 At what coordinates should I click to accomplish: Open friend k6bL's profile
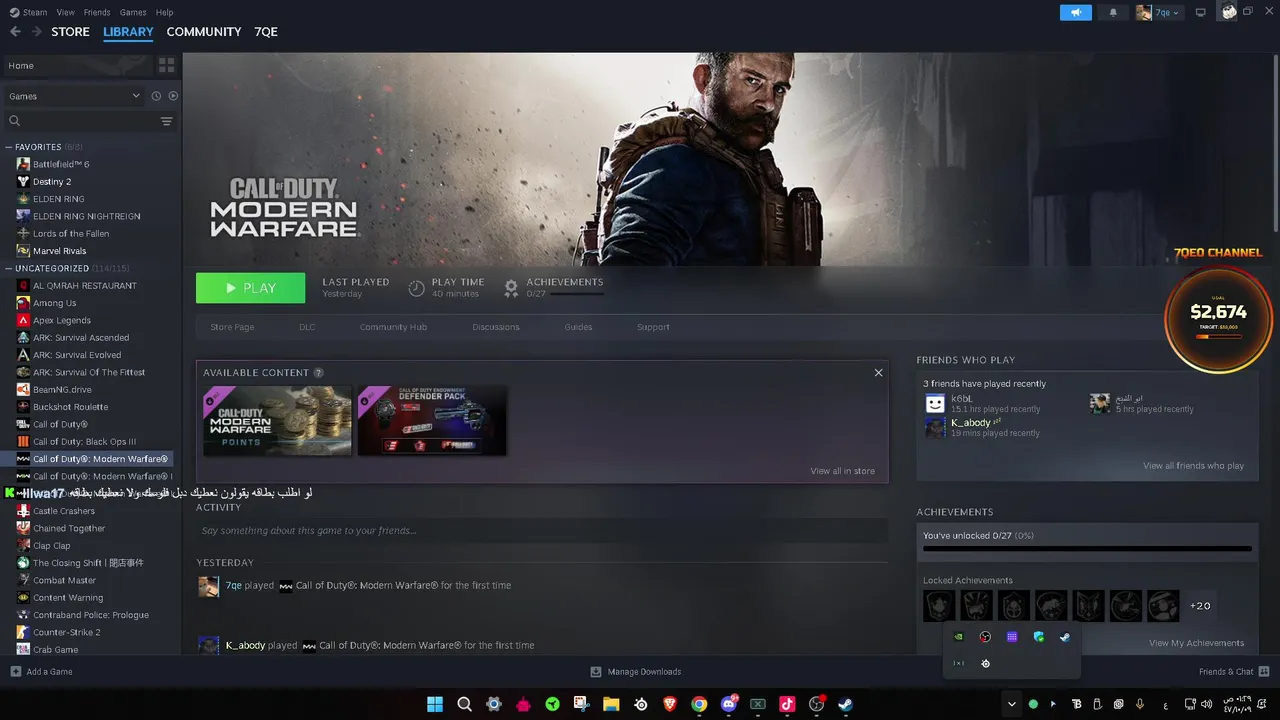pos(962,399)
